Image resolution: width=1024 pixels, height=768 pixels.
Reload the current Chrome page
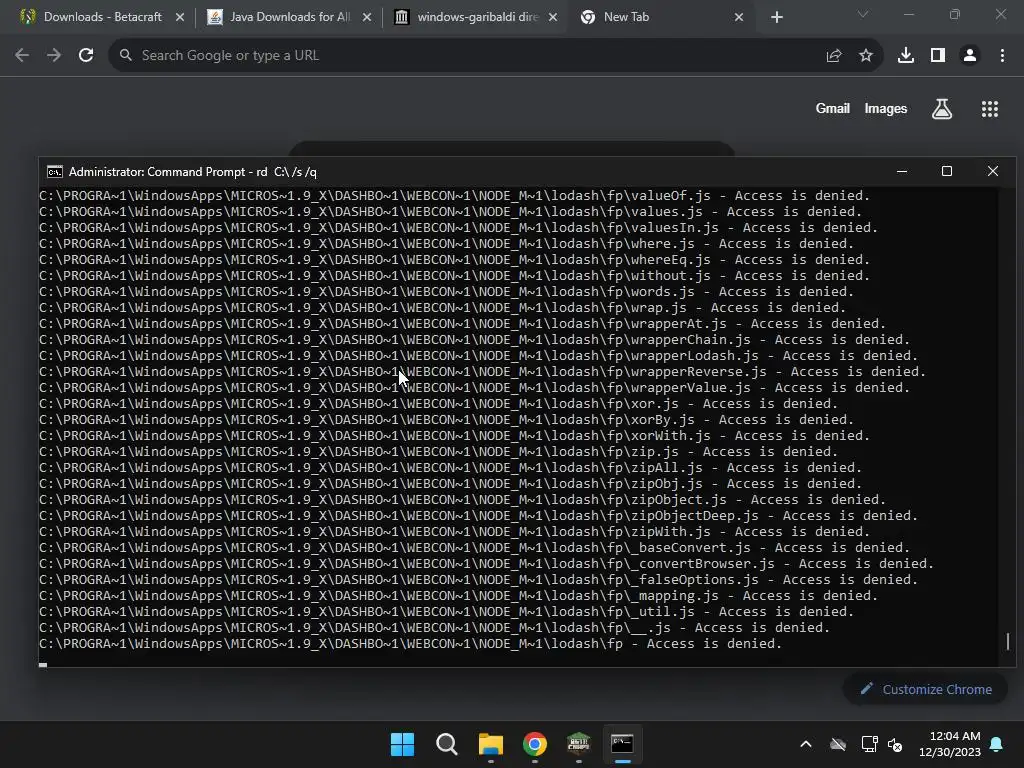tap(86, 56)
